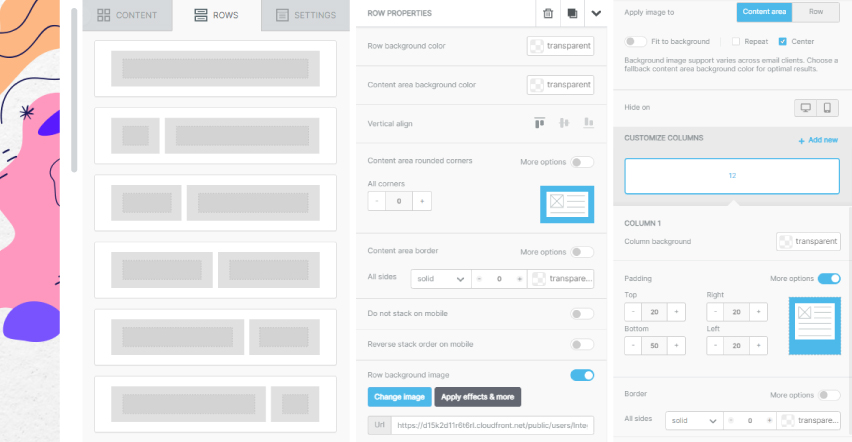Image resolution: width=852 pixels, height=442 pixels.
Task: Enable Fit to background toggle
Action: pos(635,41)
